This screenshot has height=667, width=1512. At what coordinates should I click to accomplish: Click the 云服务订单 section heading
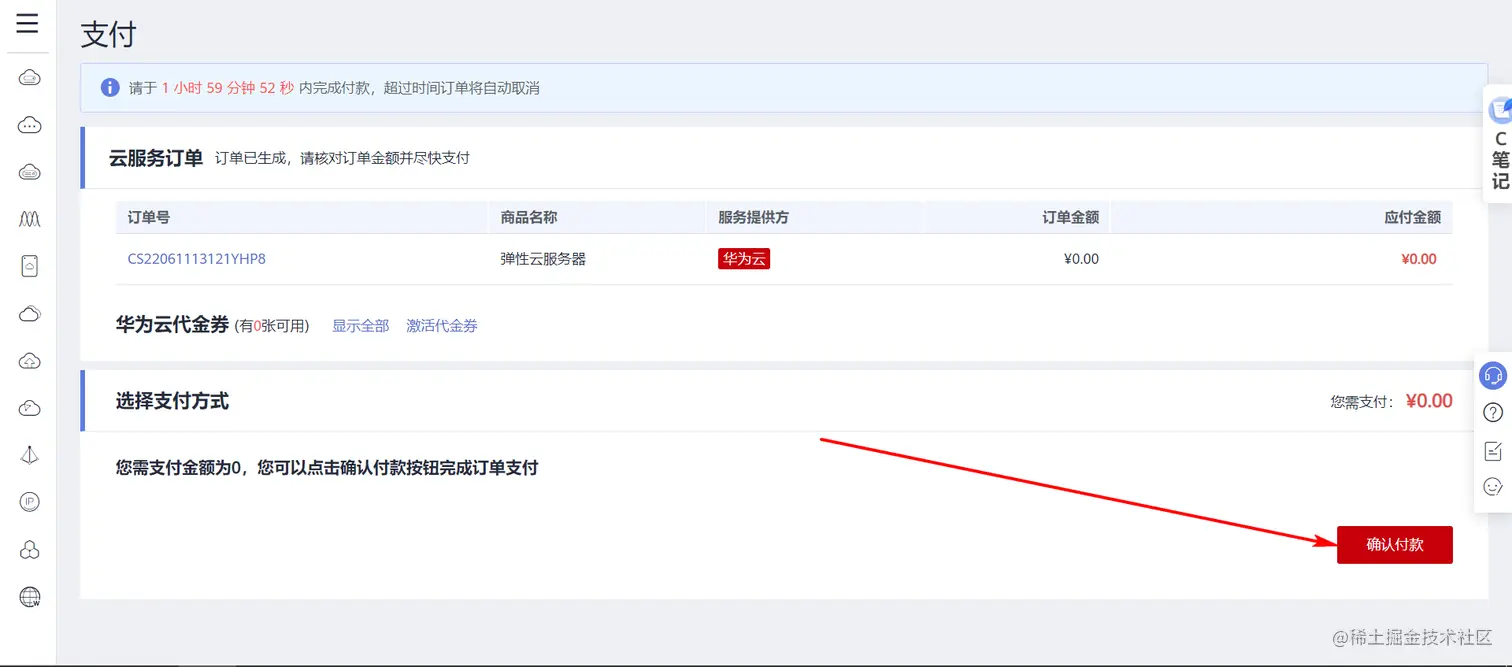pyautogui.click(x=156, y=158)
